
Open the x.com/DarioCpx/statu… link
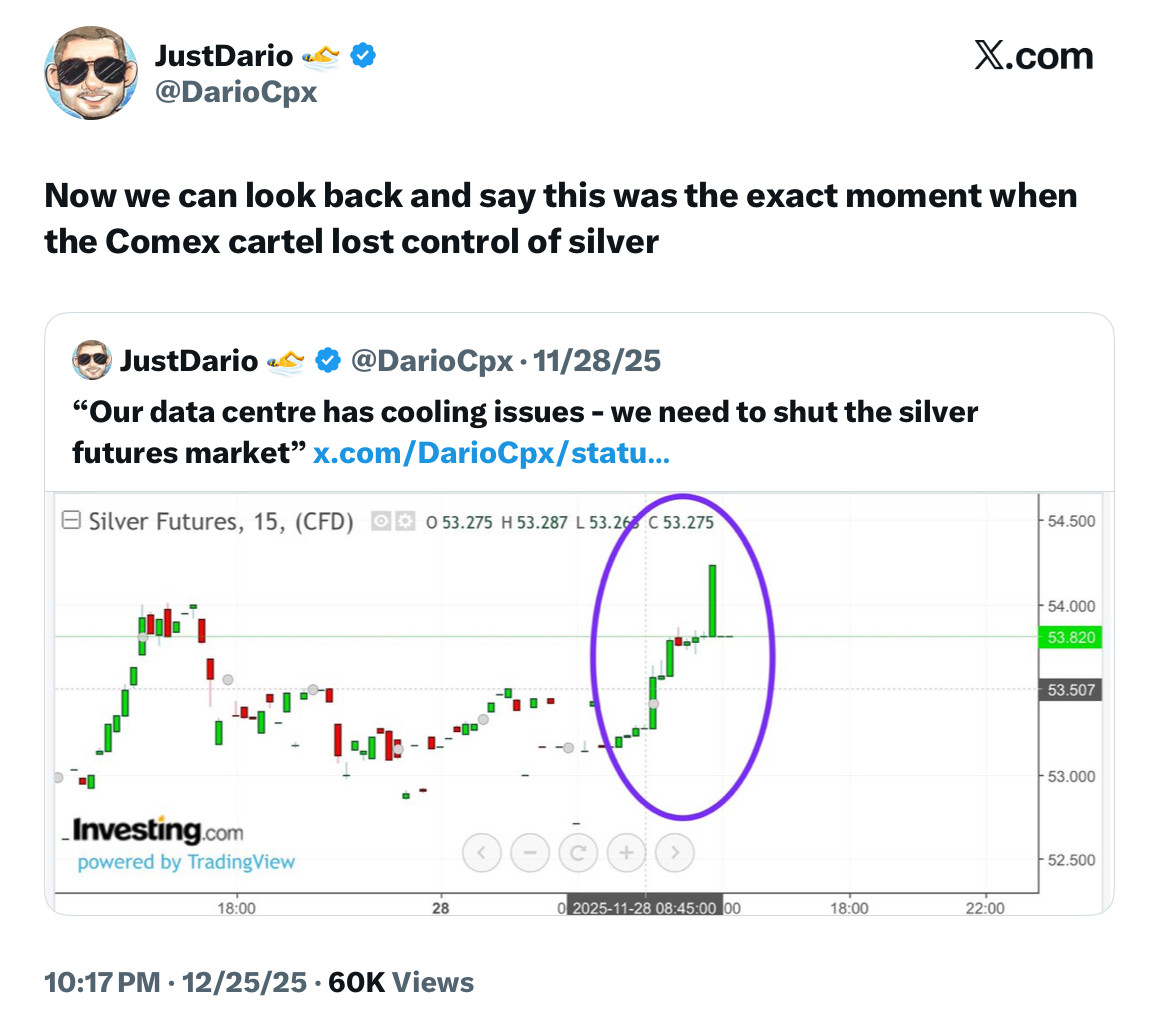pyautogui.click(x=491, y=453)
